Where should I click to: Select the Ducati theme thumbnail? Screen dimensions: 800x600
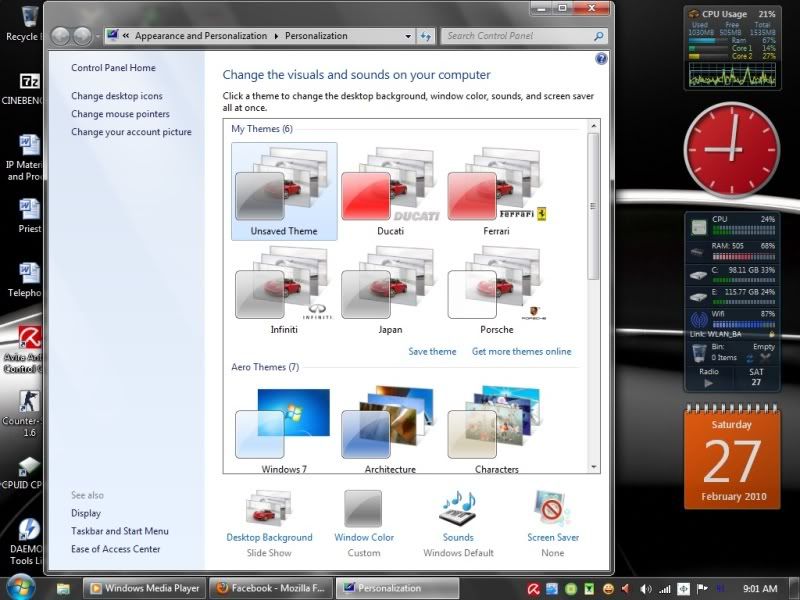pos(390,191)
